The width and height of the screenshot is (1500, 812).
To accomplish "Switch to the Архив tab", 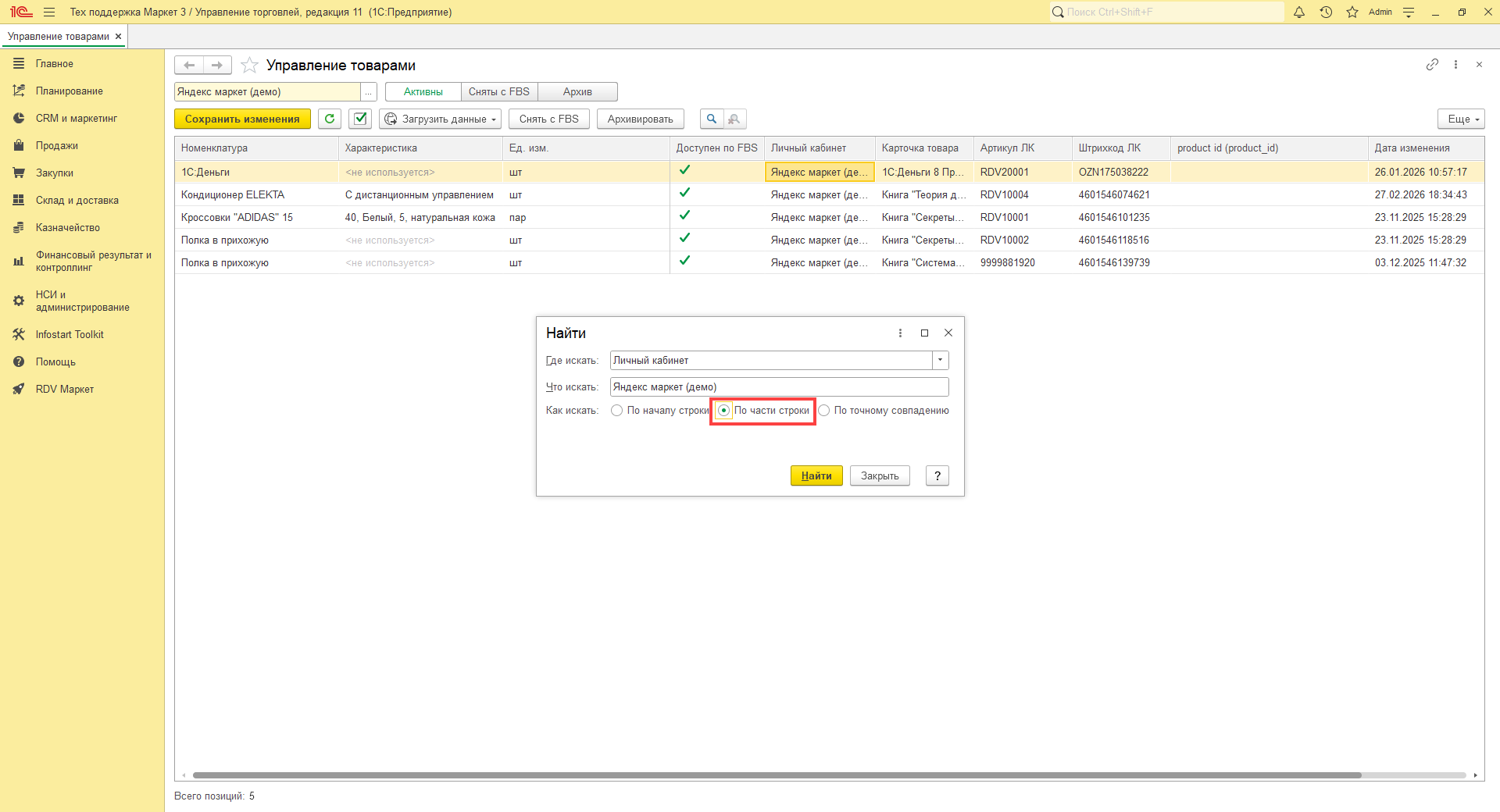I will [x=577, y=92].
